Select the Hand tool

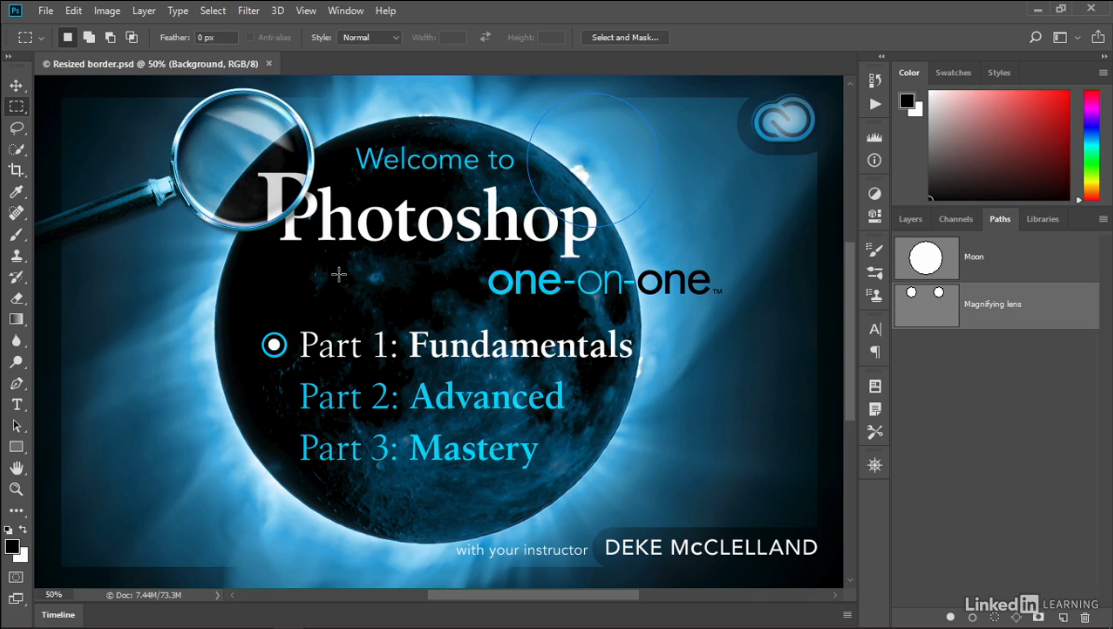(x=16, y=468)
